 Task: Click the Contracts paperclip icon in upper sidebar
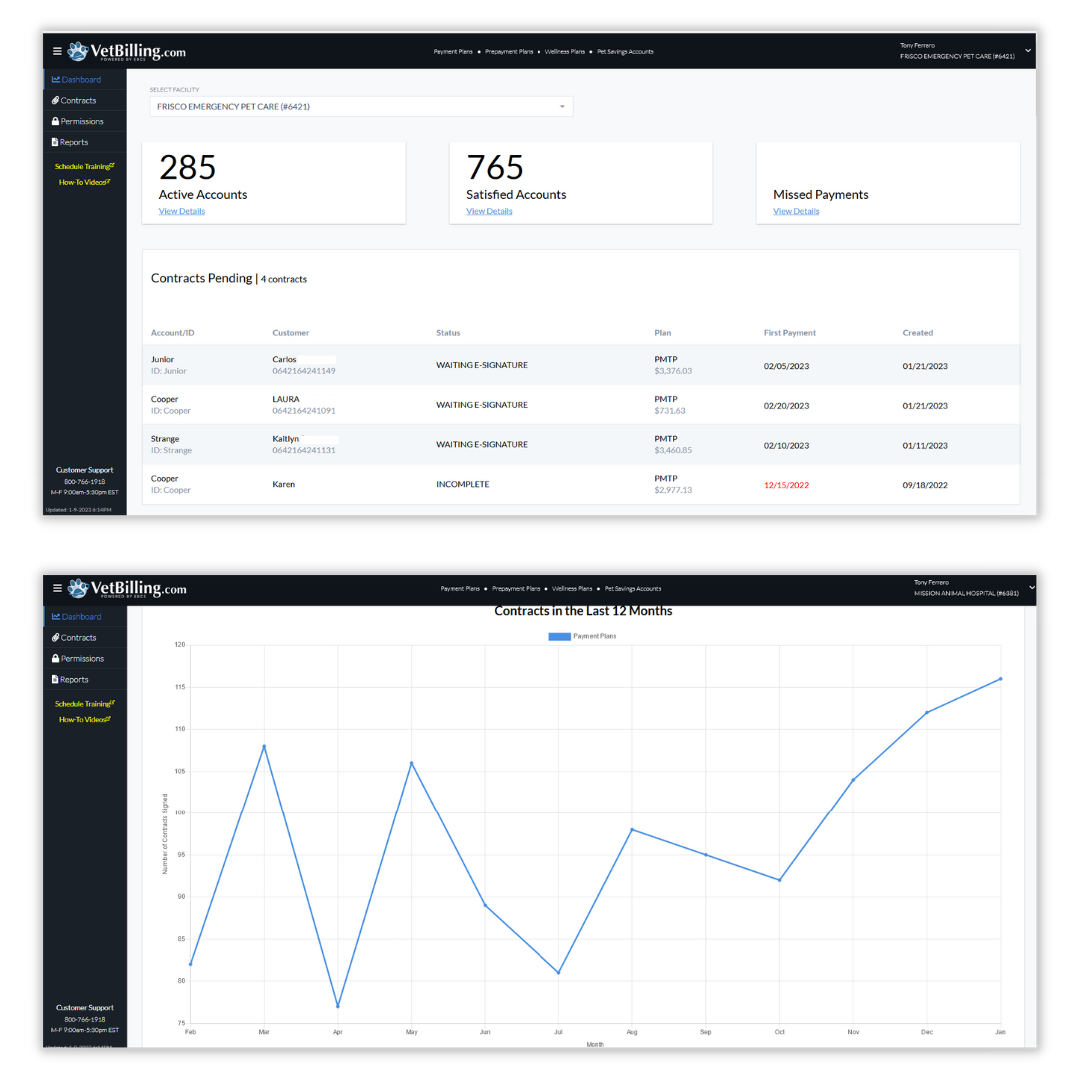[55, 101]
